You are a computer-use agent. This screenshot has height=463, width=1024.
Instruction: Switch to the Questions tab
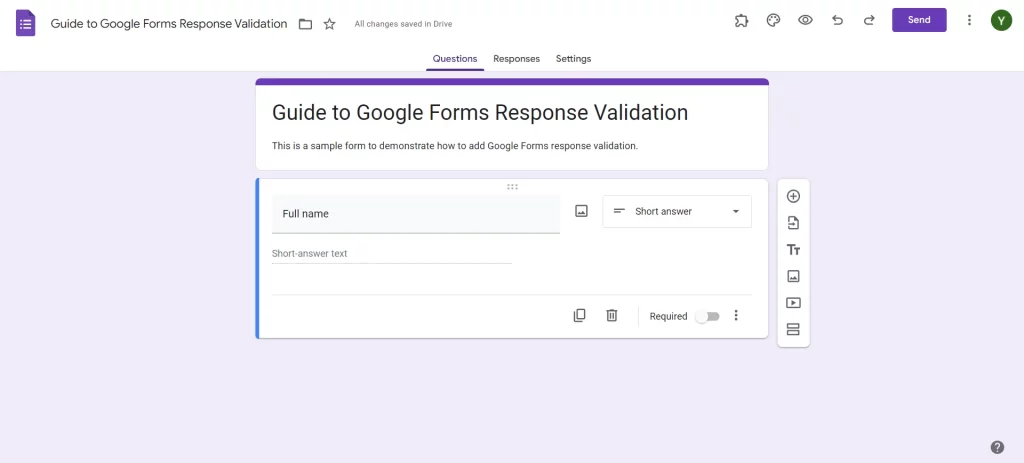(455, 59)
